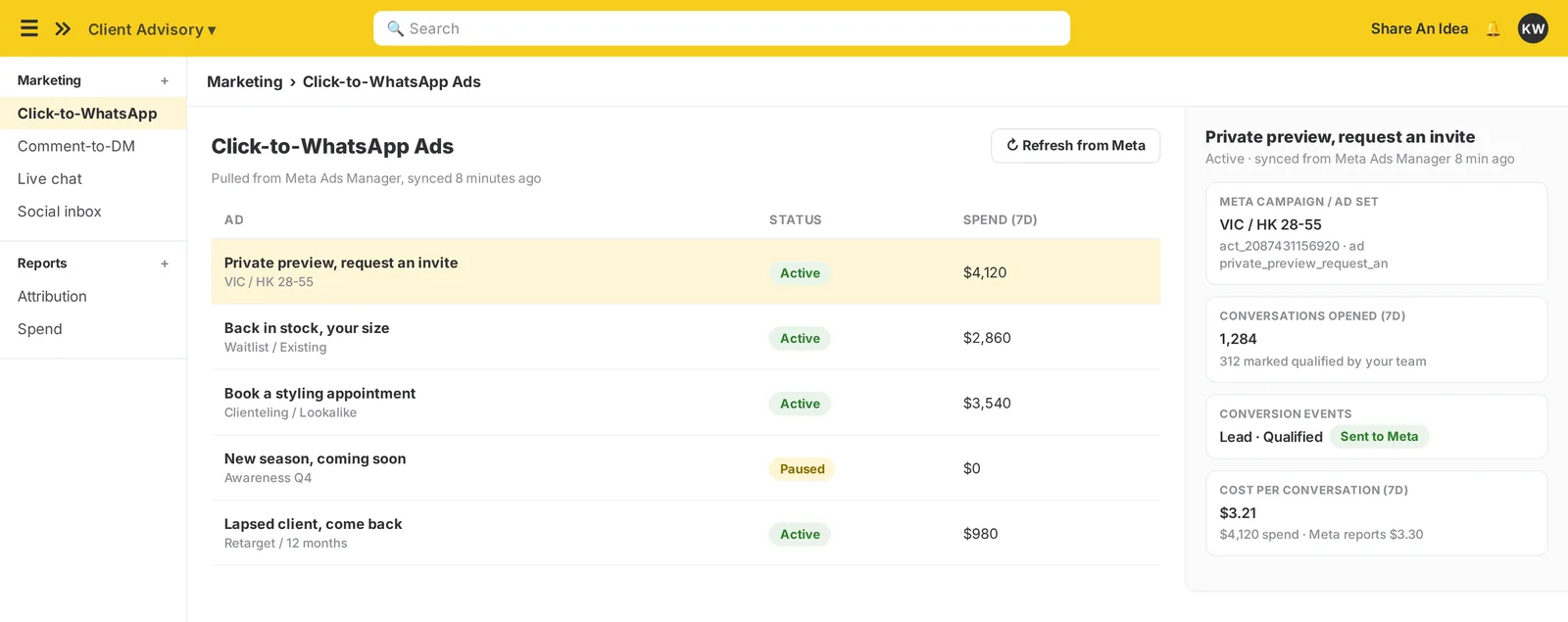
Task: Click the act_2087431156920 account ID text
Action: [1279, 246]
